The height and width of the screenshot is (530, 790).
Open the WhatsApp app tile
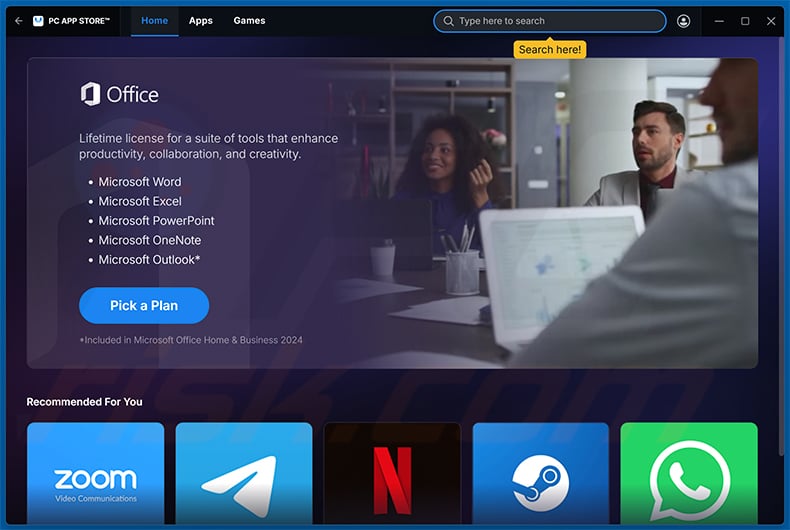(x=689, y=474)
